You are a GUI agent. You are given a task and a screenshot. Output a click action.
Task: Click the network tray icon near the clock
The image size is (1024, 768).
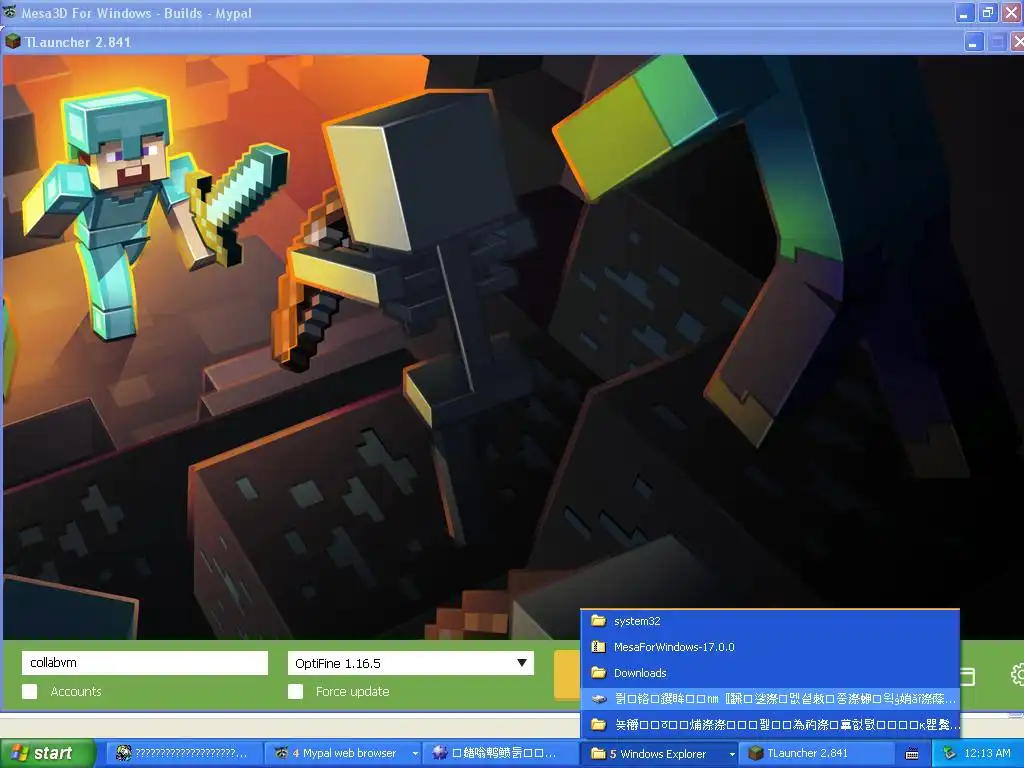click(x=949, y=754)
